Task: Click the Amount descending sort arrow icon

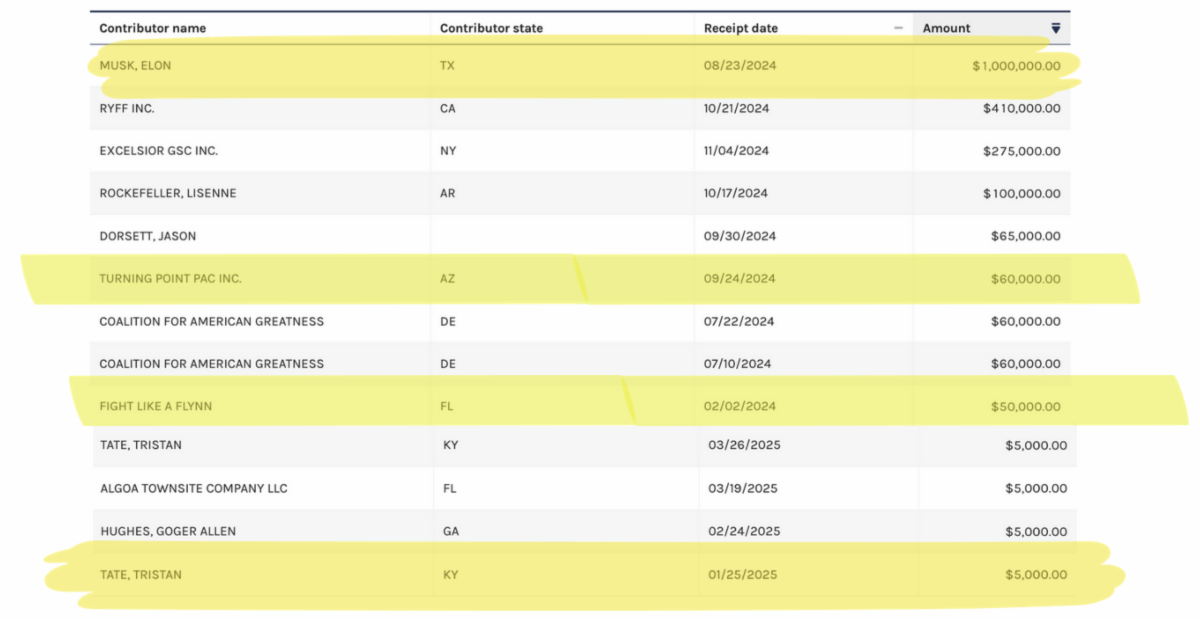Action: (x=1055, y=28)
